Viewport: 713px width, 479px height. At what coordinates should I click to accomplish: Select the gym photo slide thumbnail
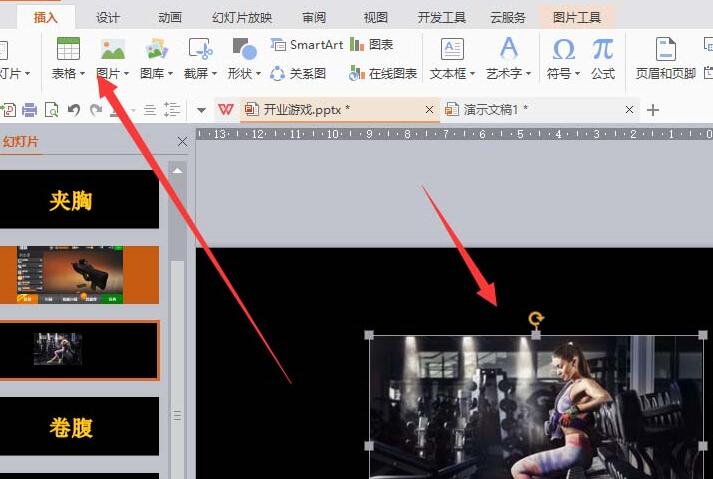pyautogui.click(x=79, y=350)
